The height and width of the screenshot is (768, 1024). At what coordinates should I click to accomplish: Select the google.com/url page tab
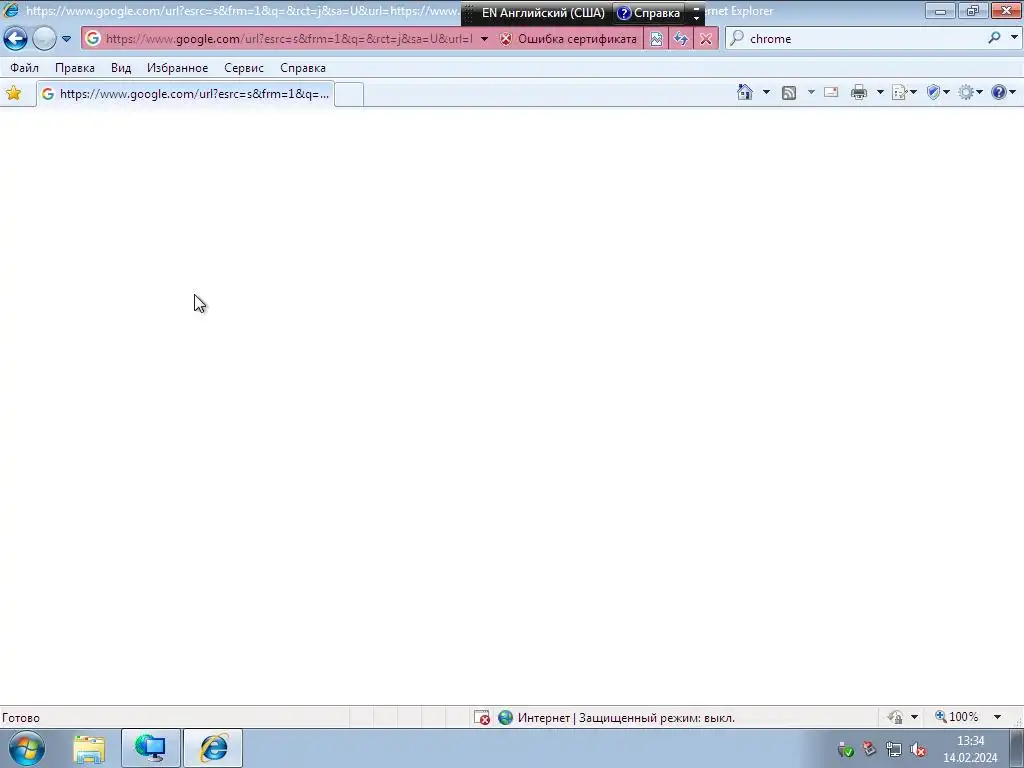pos(185,94)
